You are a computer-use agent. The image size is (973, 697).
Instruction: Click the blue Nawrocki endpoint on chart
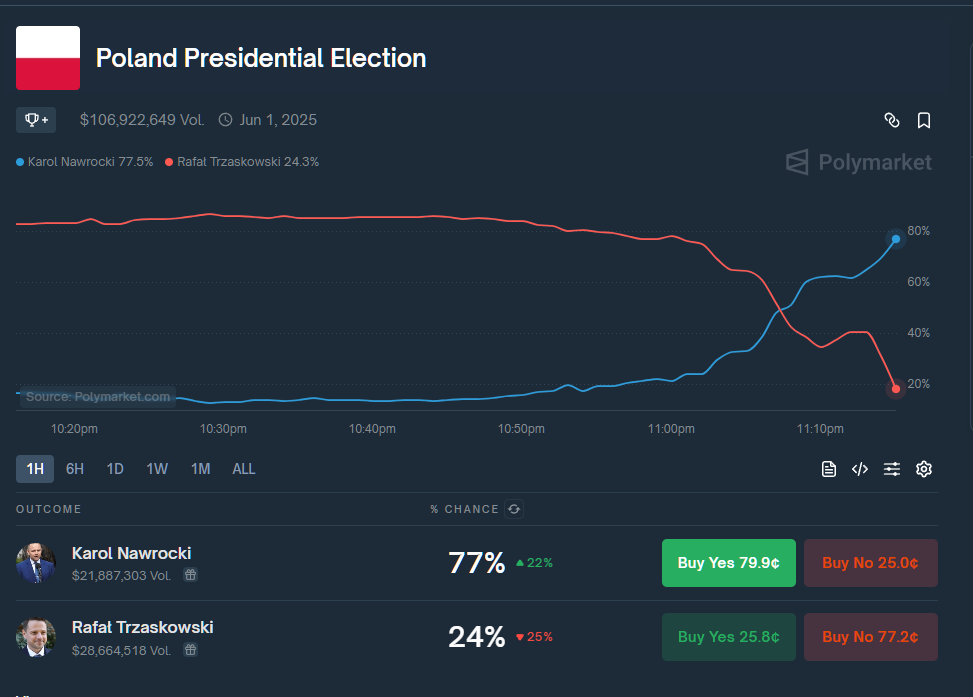point(896,239)
